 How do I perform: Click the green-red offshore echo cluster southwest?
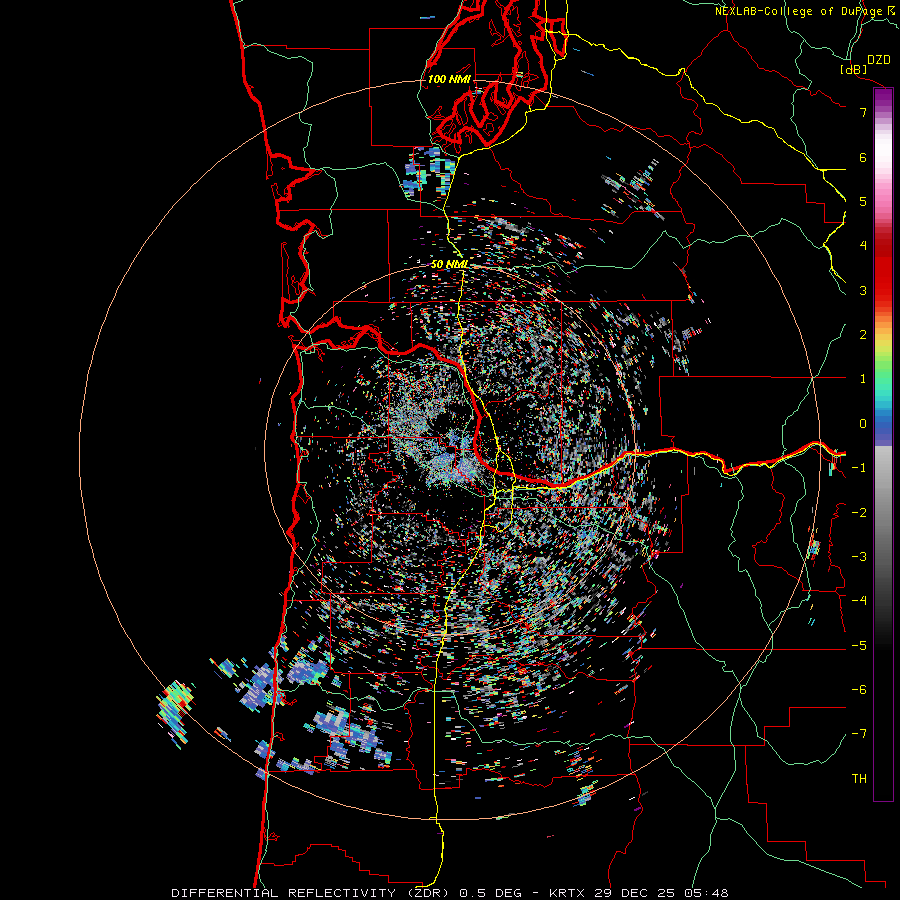pyautogui.click(x=175, y=712)
